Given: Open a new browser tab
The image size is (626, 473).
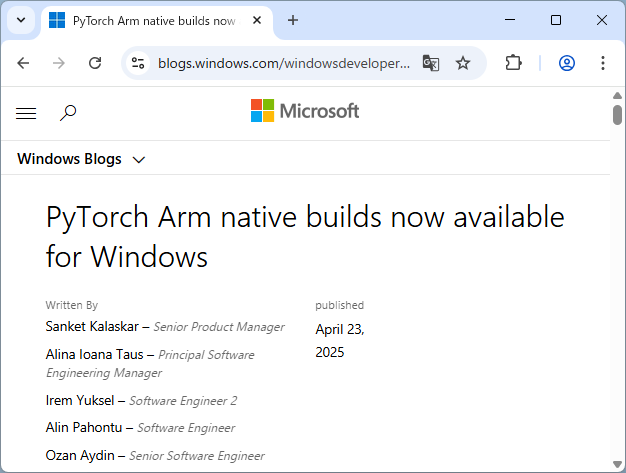Looking at the screenshot, I should click(x=293, y=20).
